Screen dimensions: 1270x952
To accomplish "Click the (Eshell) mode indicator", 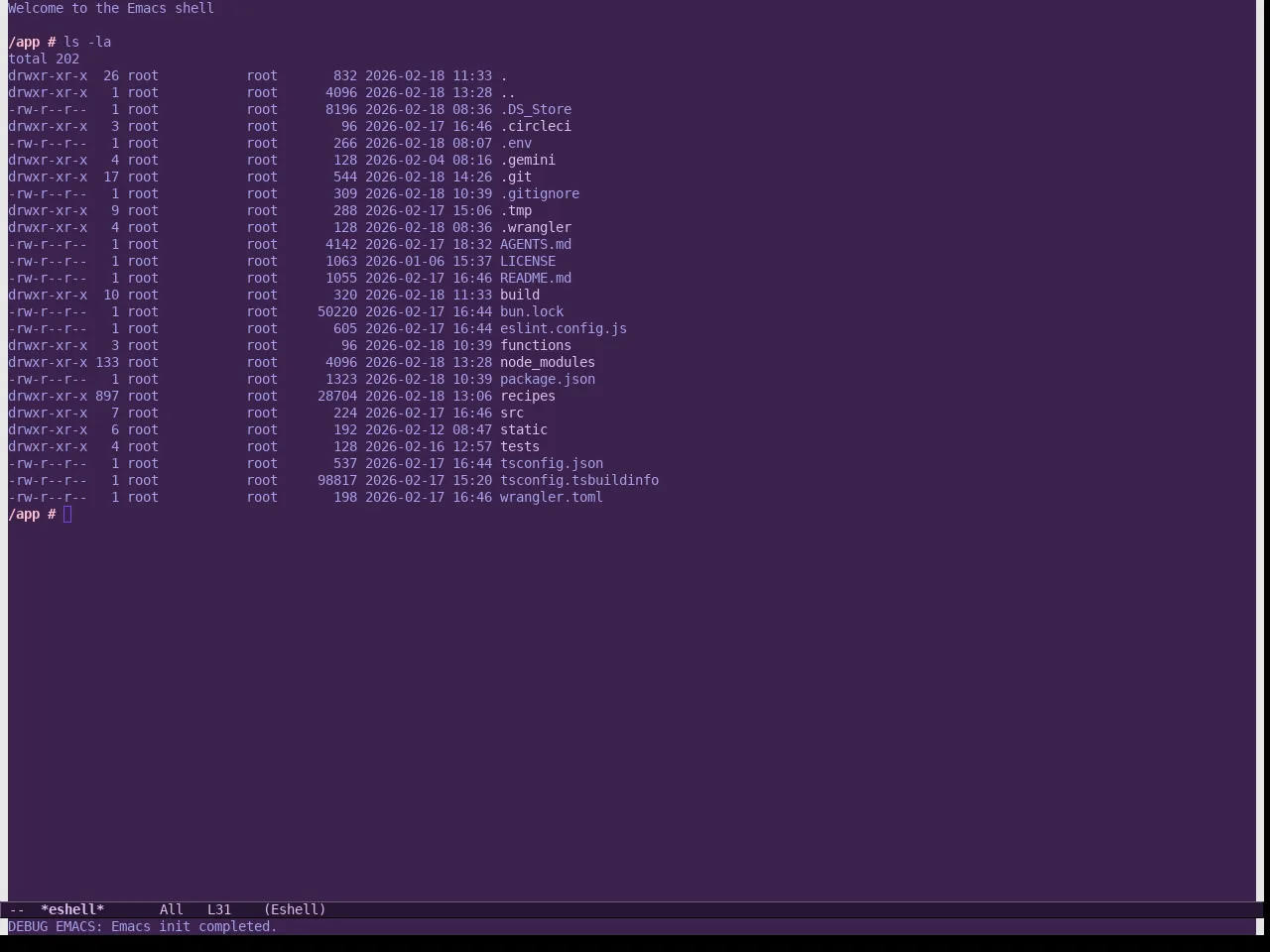I will [295, 909].
